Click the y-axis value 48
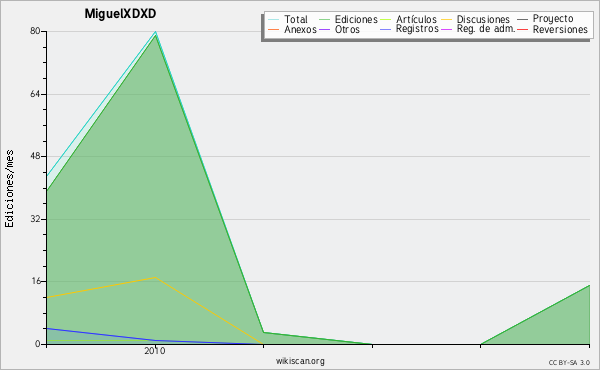Screen dimensions: 600x370 pyautogui.click(x=35, y=156)
